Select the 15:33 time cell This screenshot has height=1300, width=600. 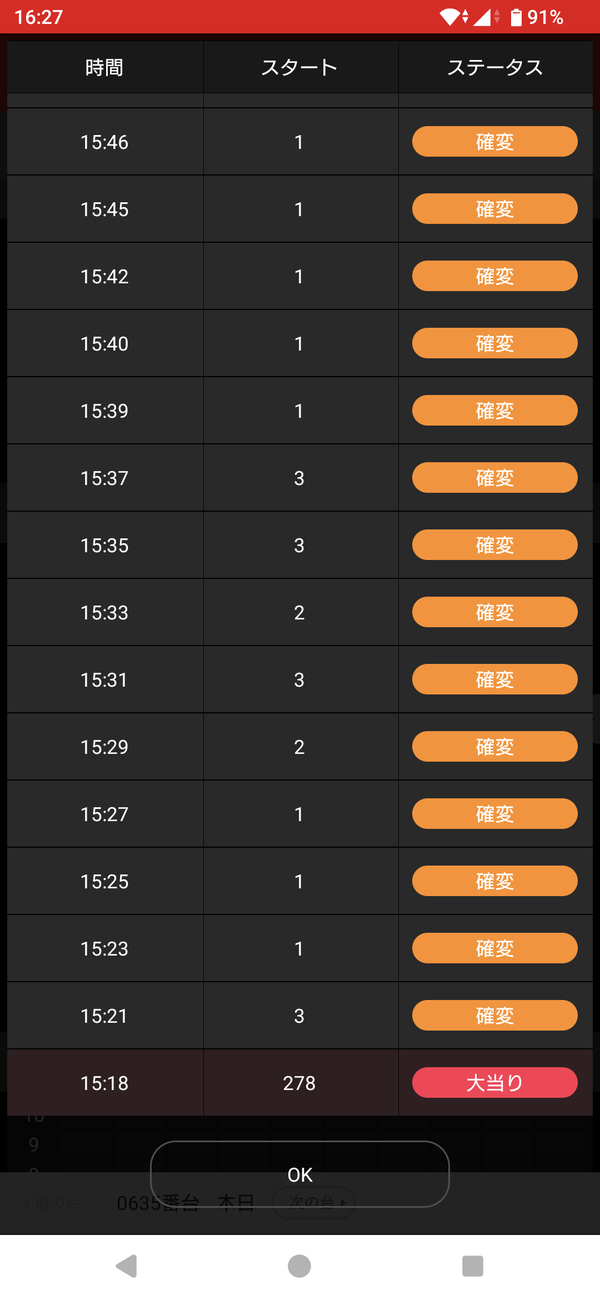pyautogui.click(x=105, y=612)
